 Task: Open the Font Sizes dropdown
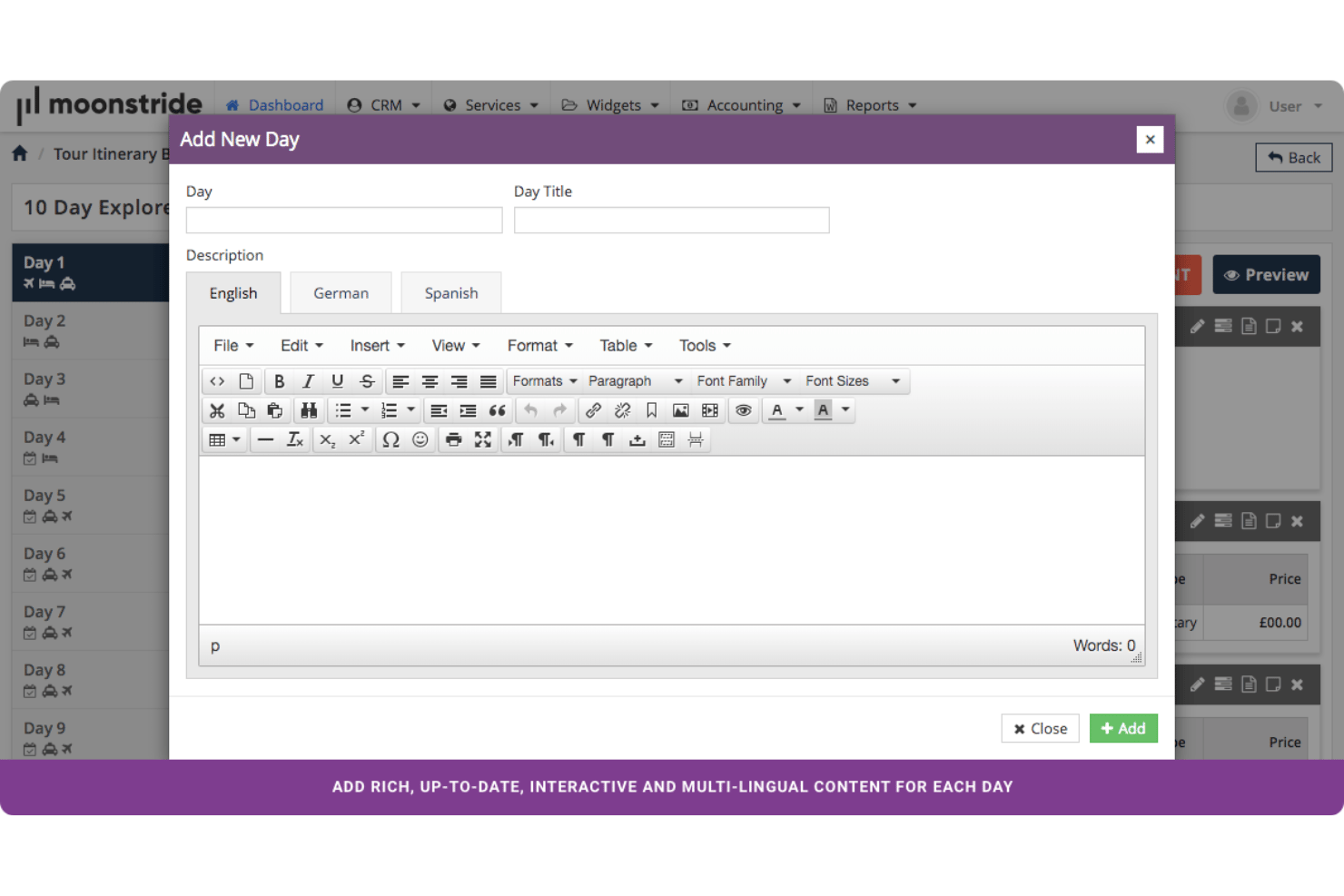tap(853, 381)
